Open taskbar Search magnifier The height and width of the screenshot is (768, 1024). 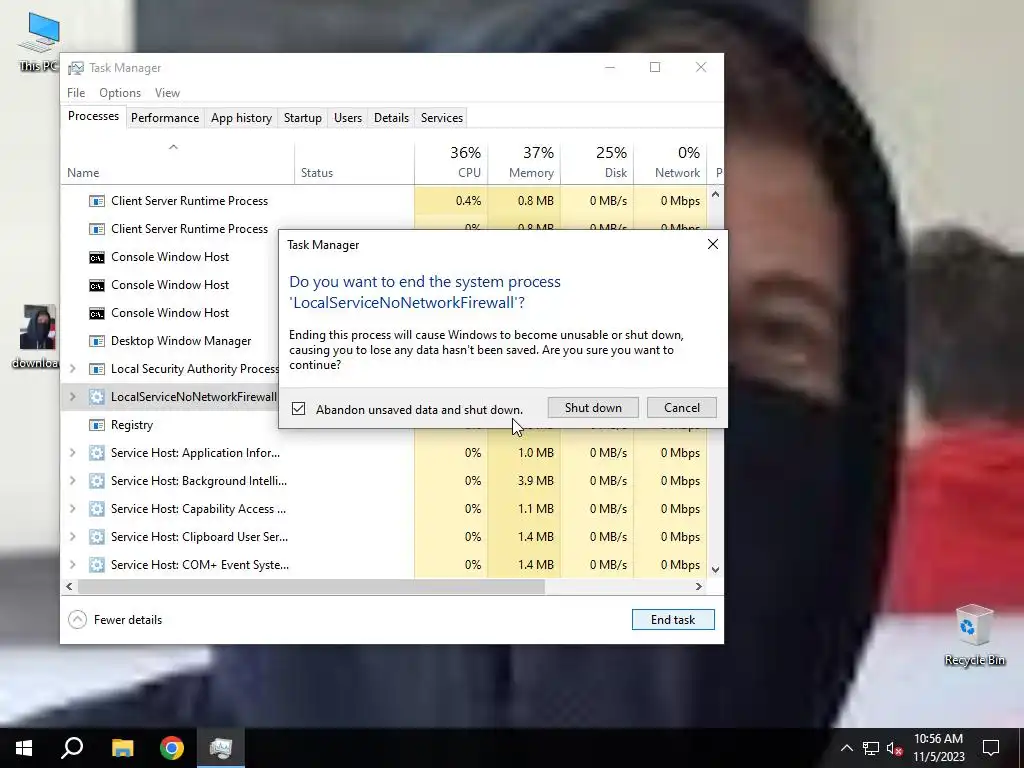(x=72, y=748)
